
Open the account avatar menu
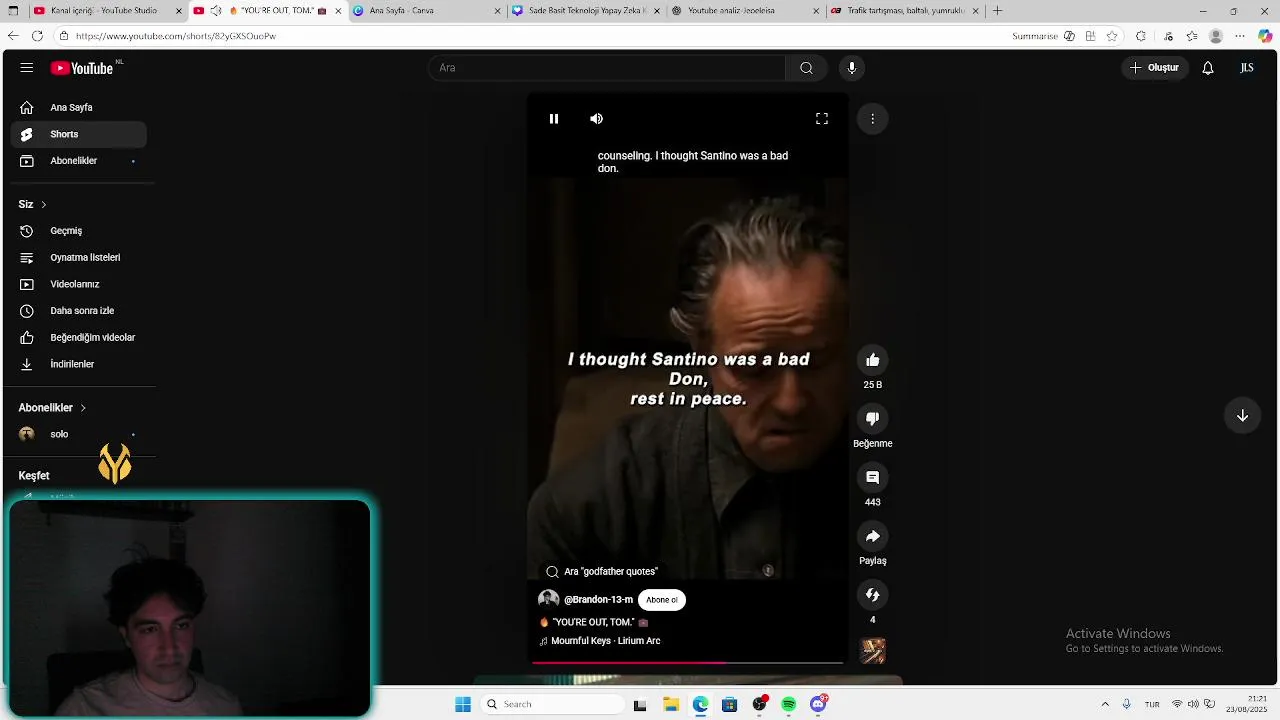pyautogui.click(x=1247, y=68)
